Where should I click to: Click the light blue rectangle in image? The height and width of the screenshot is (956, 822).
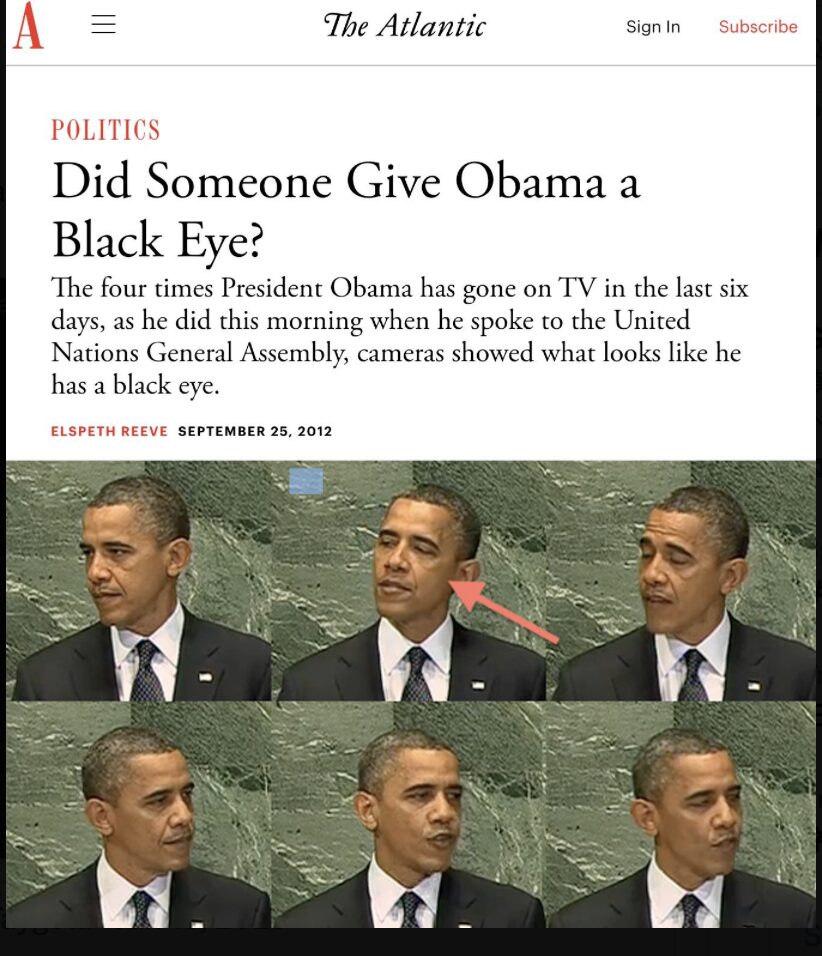click(306, 481)
